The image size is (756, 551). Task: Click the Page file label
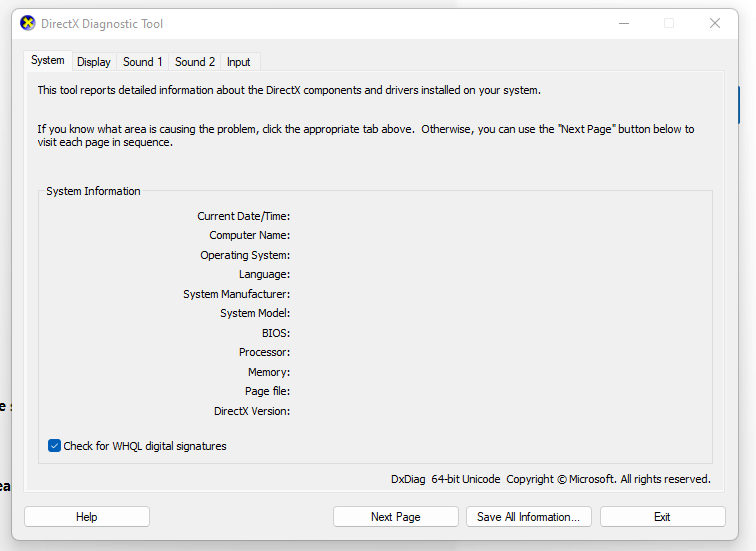[267, 391]
